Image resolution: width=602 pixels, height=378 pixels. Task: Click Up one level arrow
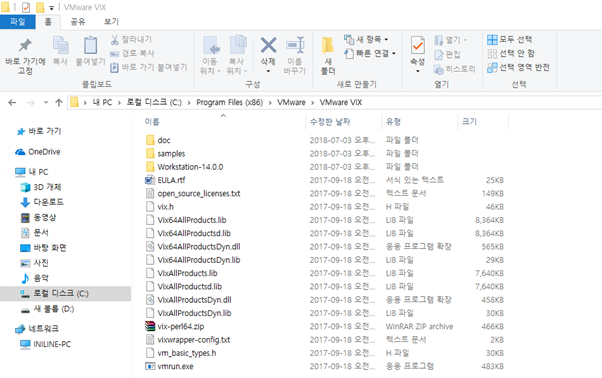click(58, 102)
